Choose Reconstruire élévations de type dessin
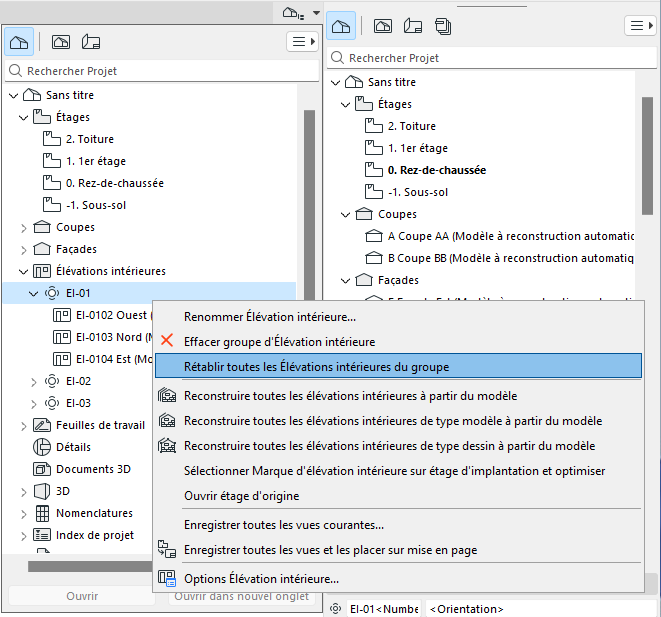The image size is (661, 617). coord(398,446)
